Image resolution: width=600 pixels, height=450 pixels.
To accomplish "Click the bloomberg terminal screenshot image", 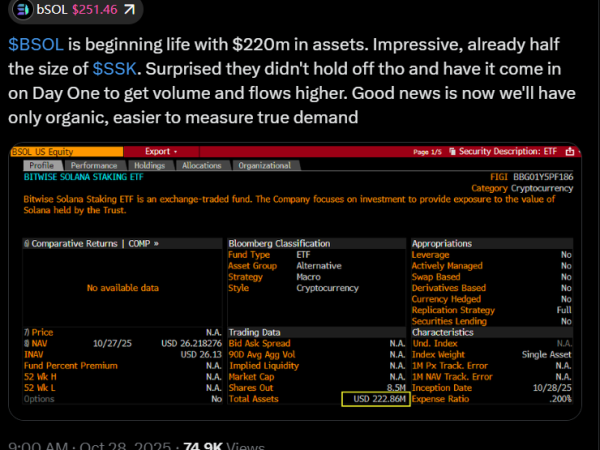I will click(295, 281).
